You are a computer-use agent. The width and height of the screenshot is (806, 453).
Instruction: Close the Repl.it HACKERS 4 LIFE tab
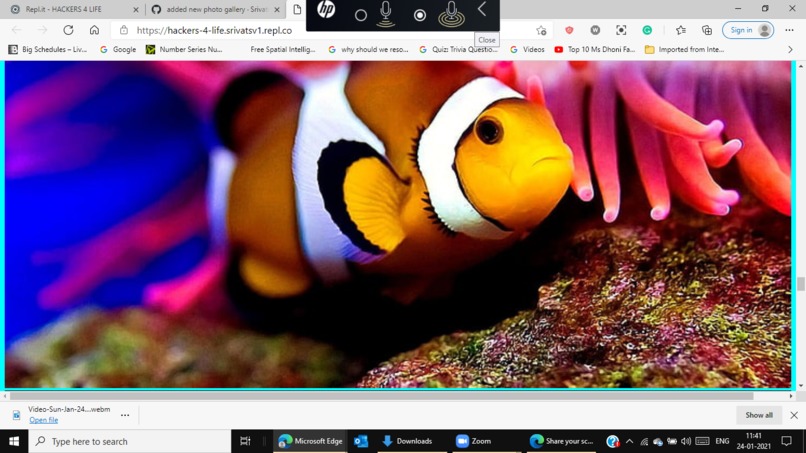click(x=136, y=10)
